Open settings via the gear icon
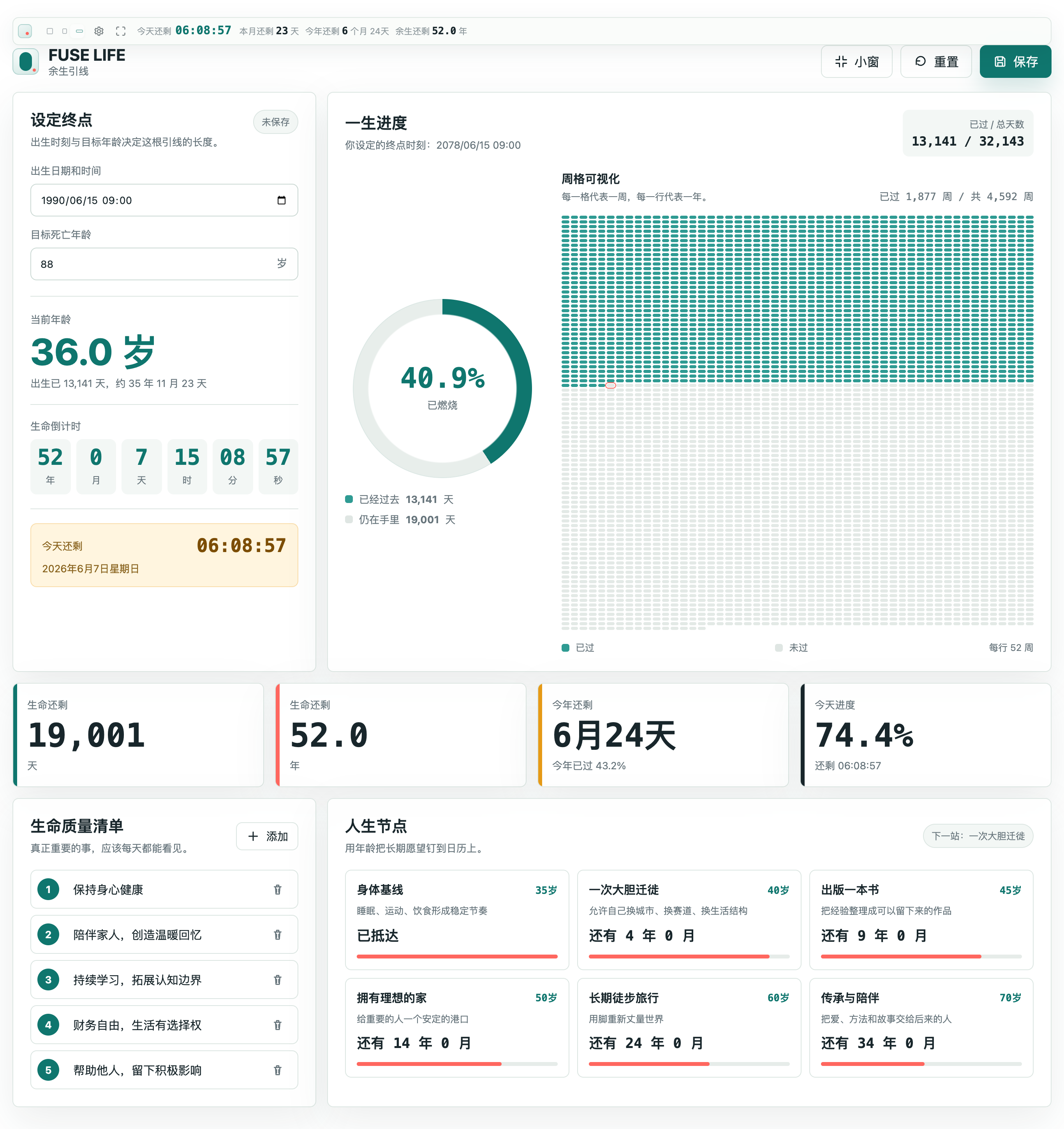This screenshot has width=1064, height=1129. click(99, 31)
